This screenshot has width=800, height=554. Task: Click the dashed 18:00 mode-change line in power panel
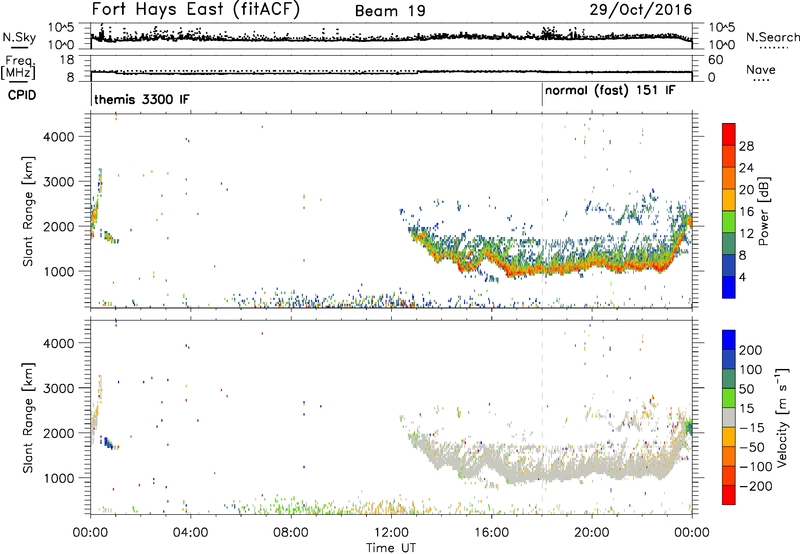(542, 212)
